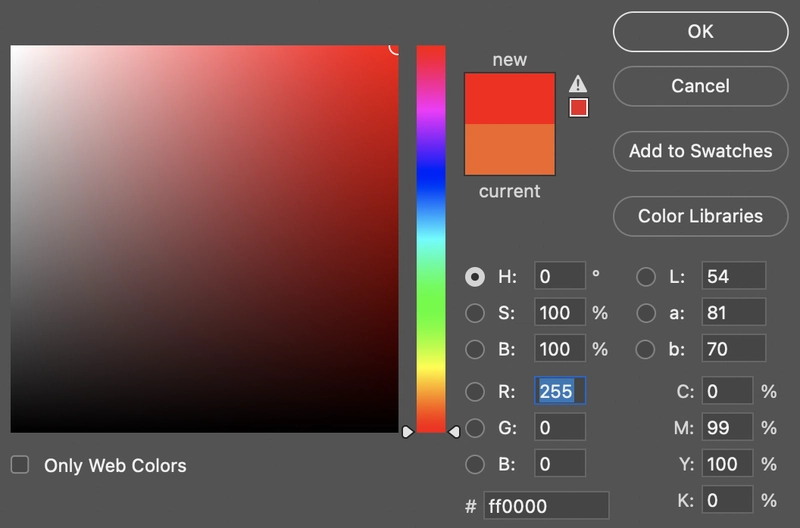Image resolution: width=800 pixels, height=528 pixels.
Task: Select the R red radio button
Action: (475, 392)
